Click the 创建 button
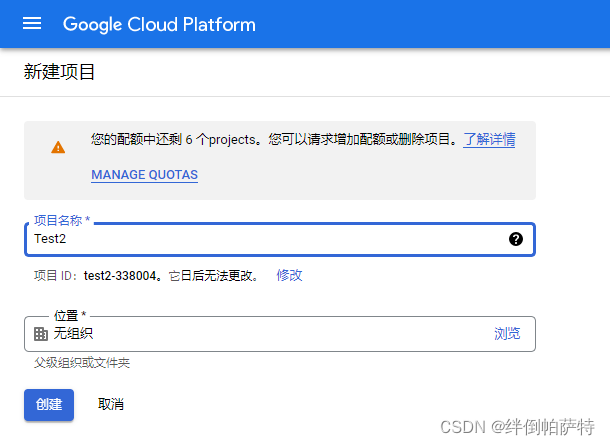This screenshot has height=445, width=610. point(49,405)
